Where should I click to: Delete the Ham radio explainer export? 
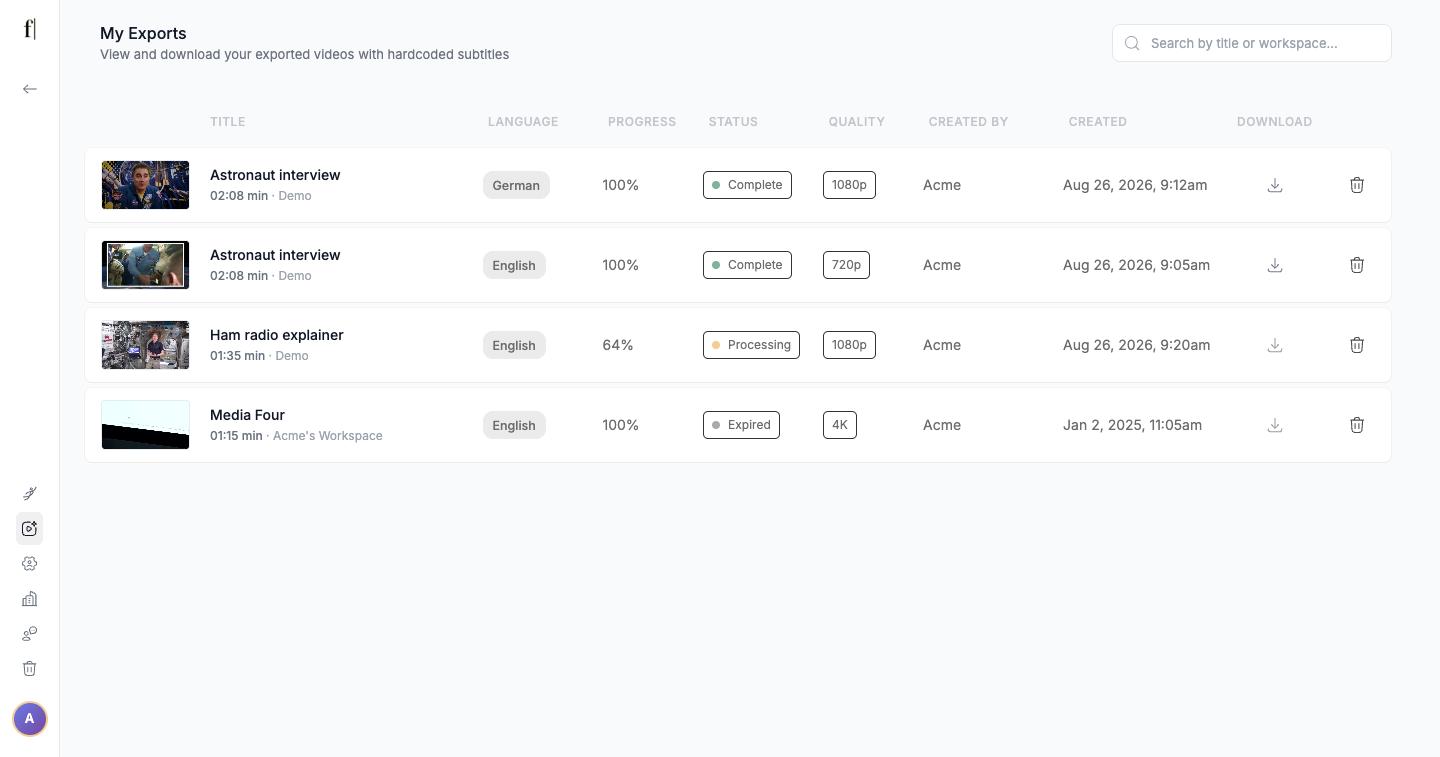[x=1357, y=345]
